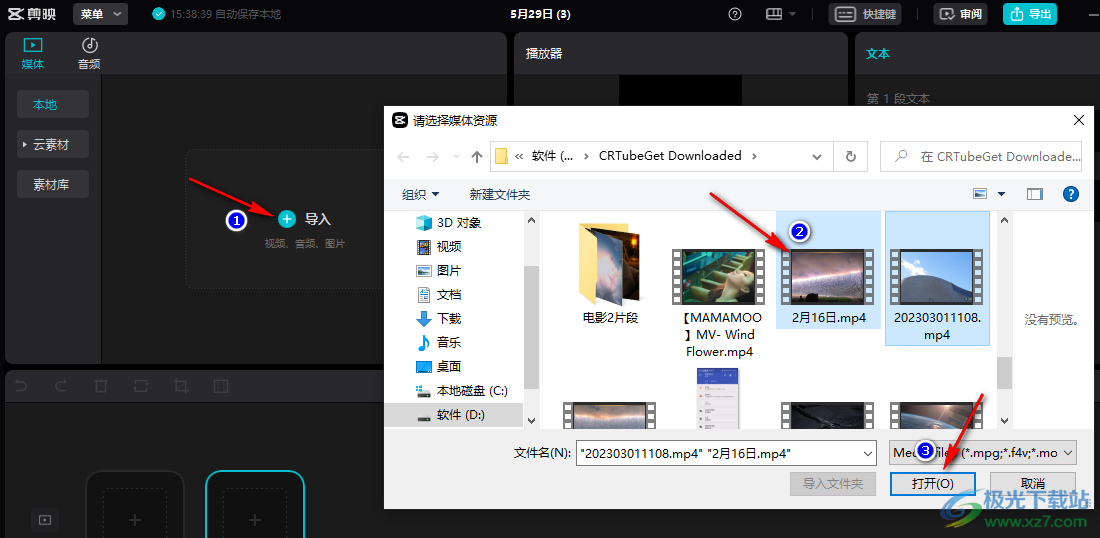Screen dimensions: 1100x538
Task: Expand the file name combo dropdown arrow
Action: point(869,453)
